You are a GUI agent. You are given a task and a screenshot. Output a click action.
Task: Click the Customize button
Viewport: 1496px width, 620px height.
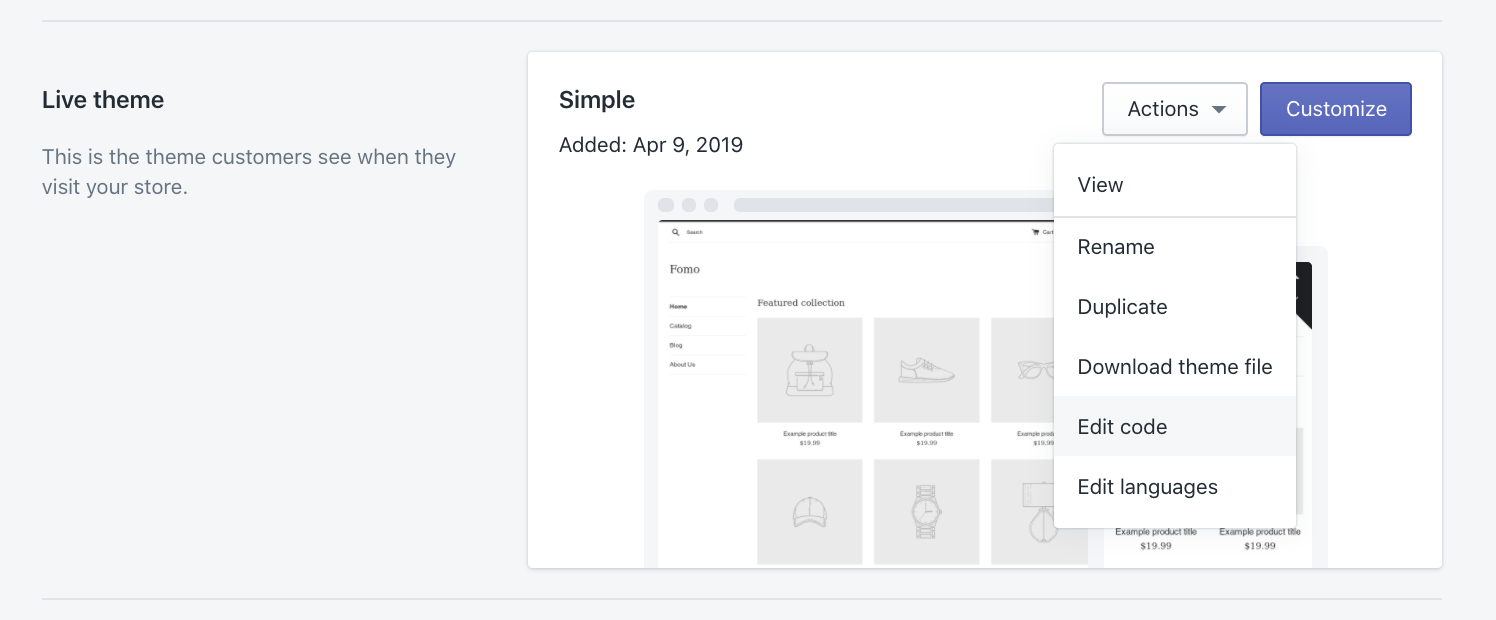1336,109
